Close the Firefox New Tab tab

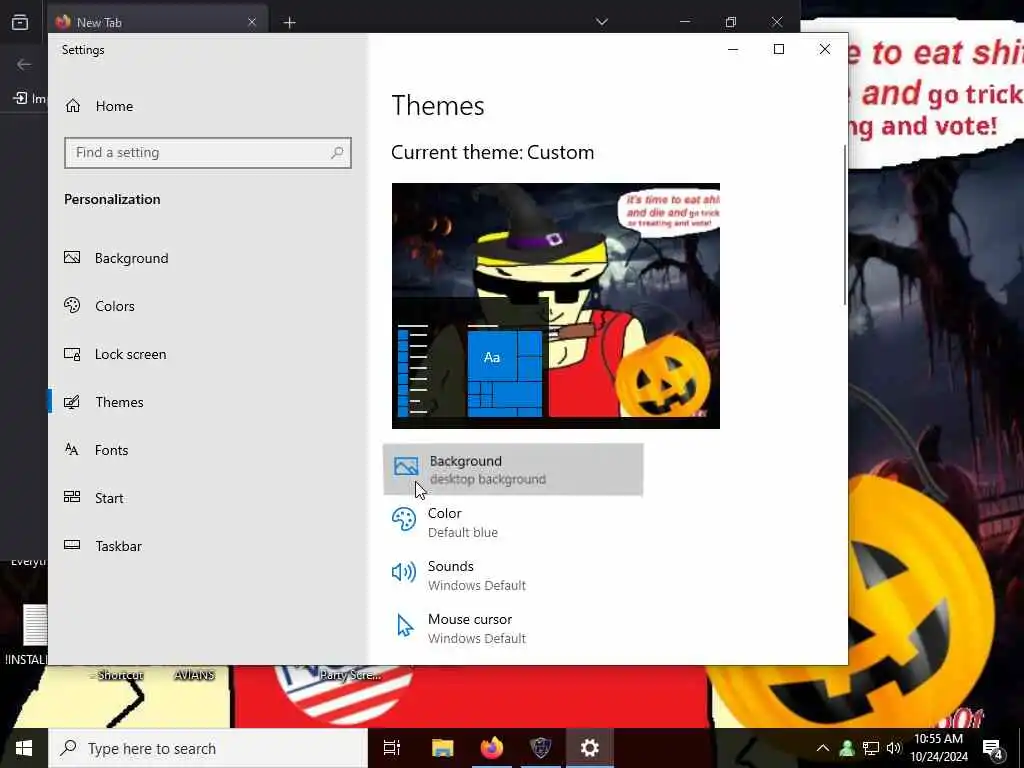(x=252, y=22)
